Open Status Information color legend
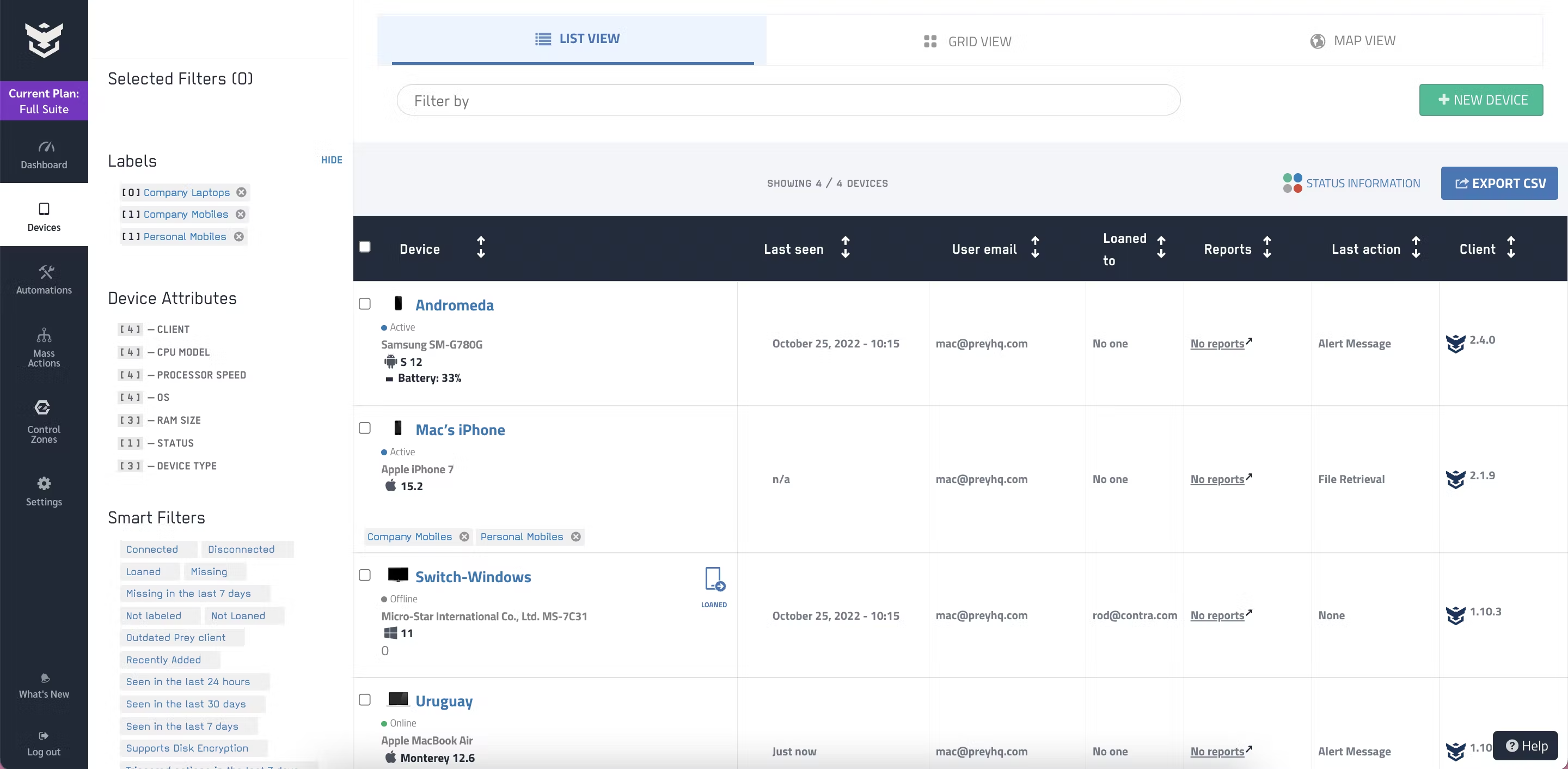The image size is (1568, 769). pos(1351,184)
